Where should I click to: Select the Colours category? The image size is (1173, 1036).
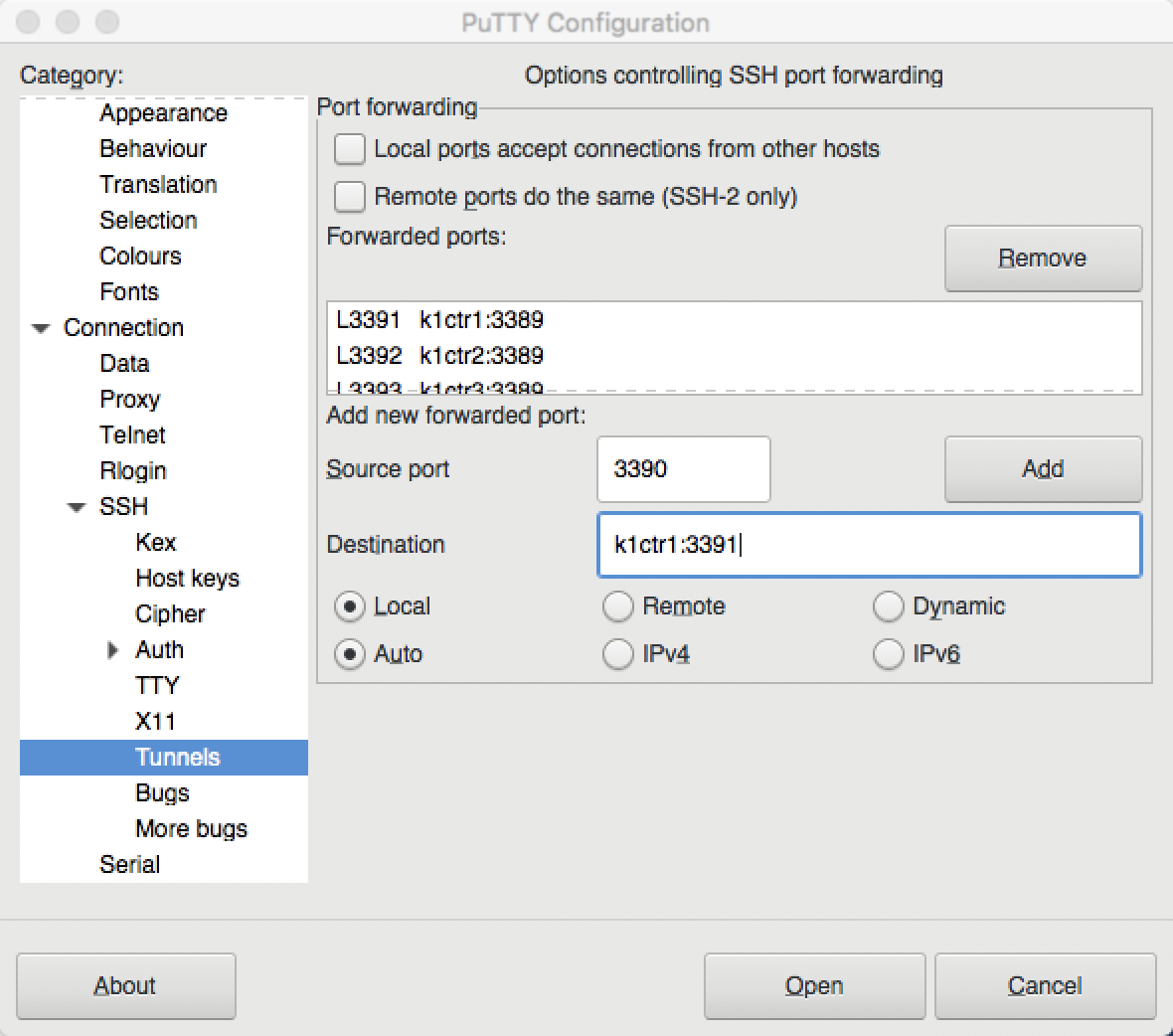point(140,257)
